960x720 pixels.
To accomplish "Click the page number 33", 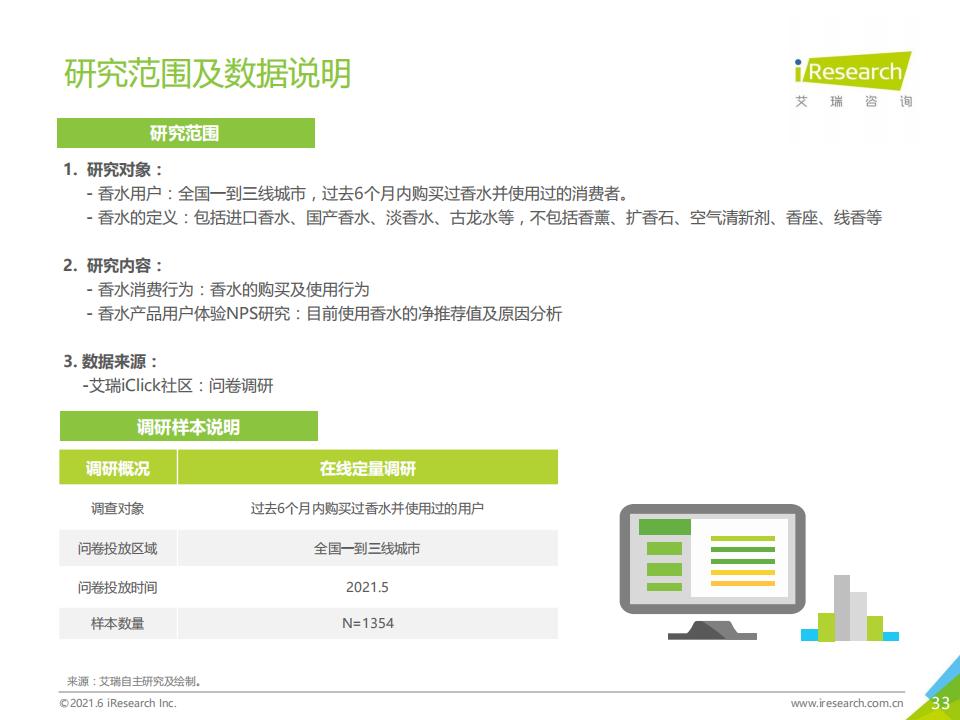I will tap(940, 703).
